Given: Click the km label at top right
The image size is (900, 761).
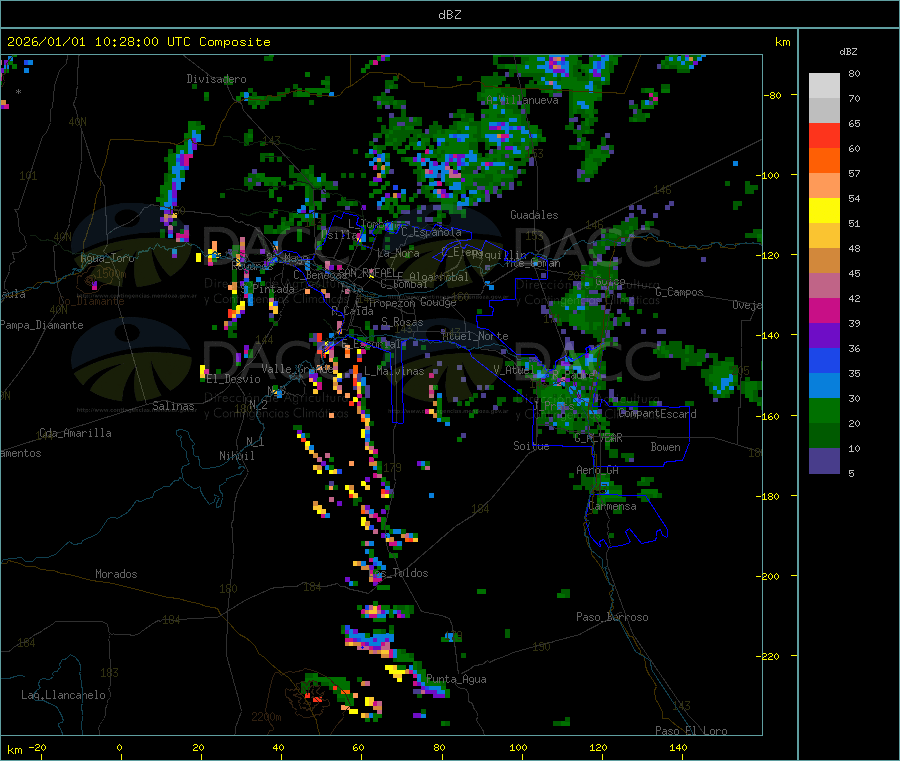Looking at the screenshot, I should [x=782, y=42].
